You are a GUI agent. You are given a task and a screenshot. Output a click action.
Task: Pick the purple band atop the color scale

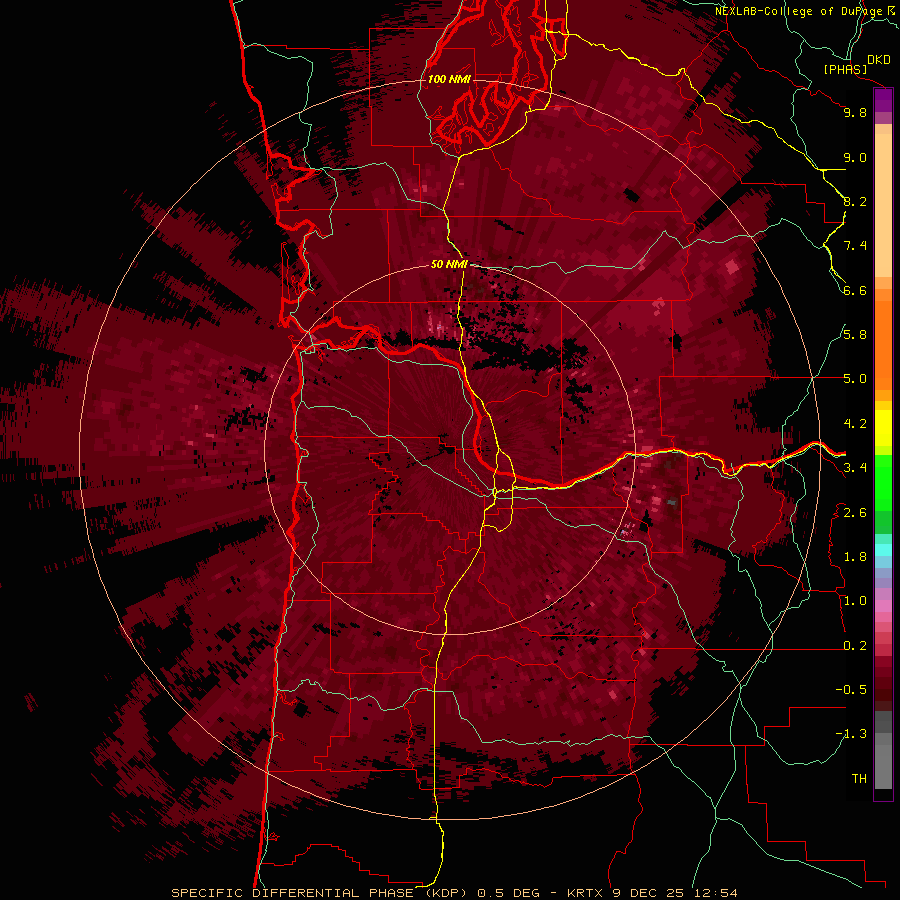(x=883, y=100)
